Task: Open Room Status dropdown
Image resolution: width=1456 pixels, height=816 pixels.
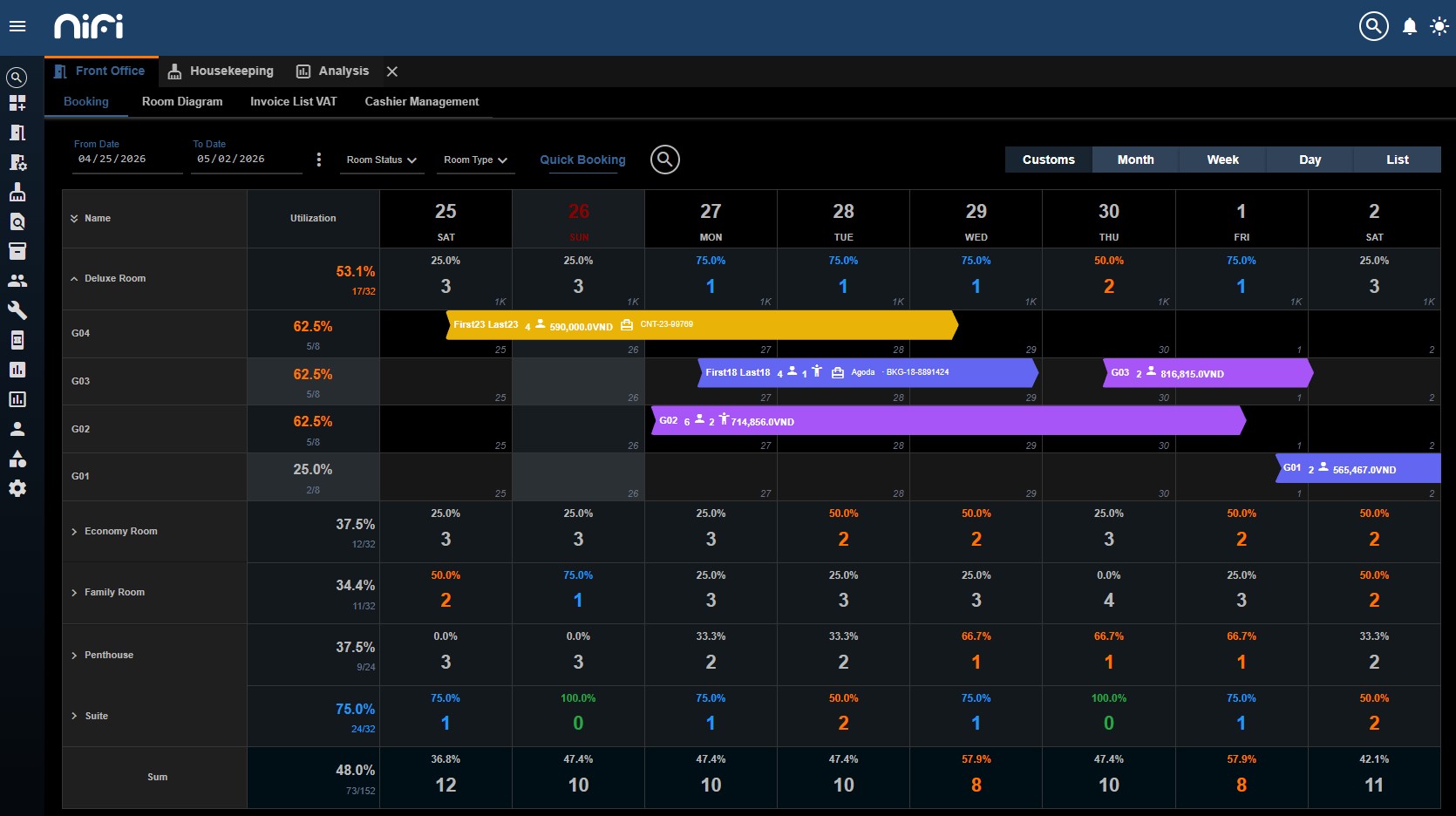Action: [x=382, y=160]
